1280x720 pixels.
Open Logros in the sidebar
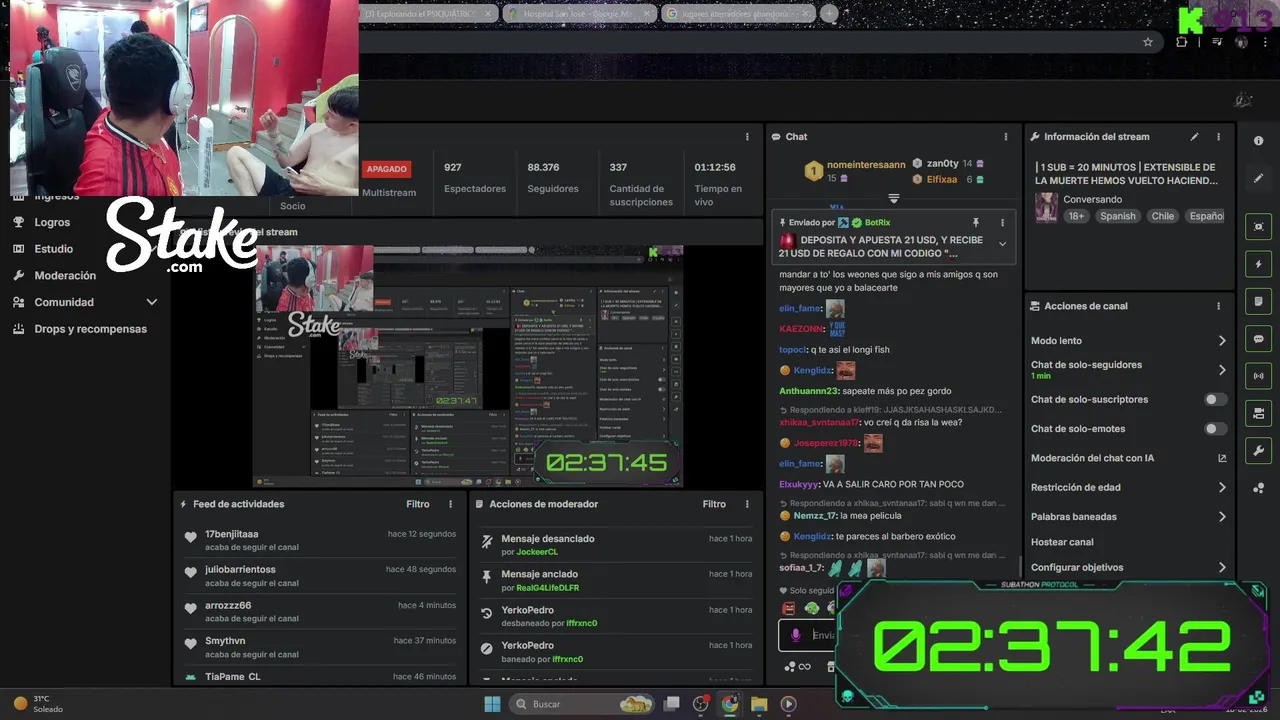(52, 222)
